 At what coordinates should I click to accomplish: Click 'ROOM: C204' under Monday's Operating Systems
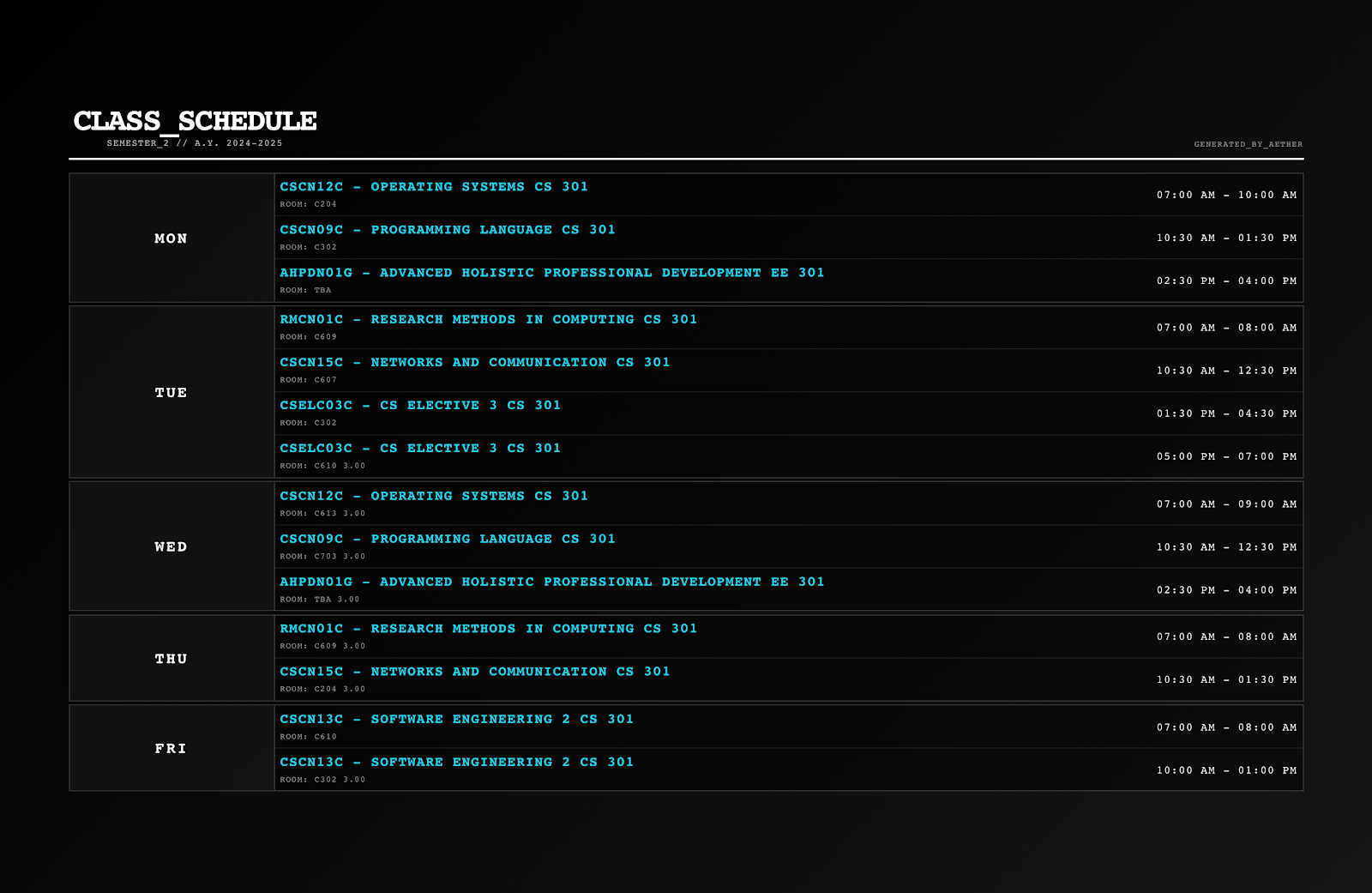pos(309,204)
